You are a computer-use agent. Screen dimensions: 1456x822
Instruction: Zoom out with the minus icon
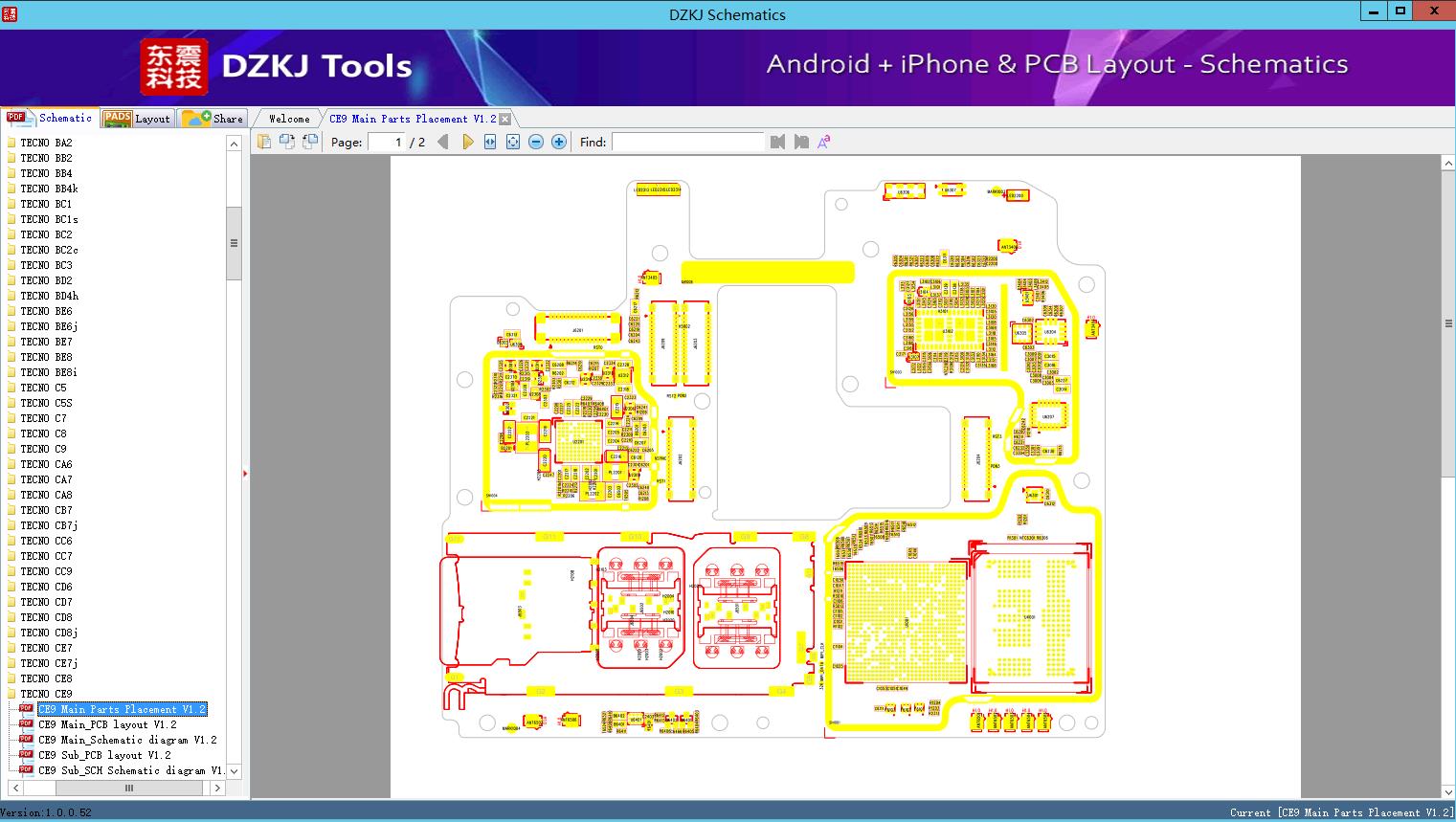(x=536, y=142)
